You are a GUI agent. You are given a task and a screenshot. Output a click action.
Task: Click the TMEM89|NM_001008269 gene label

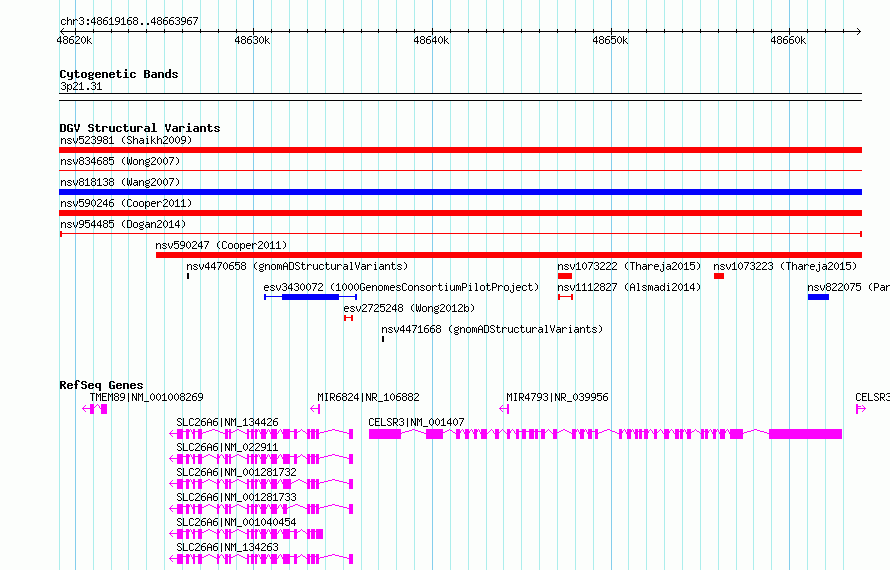[146, 397]
